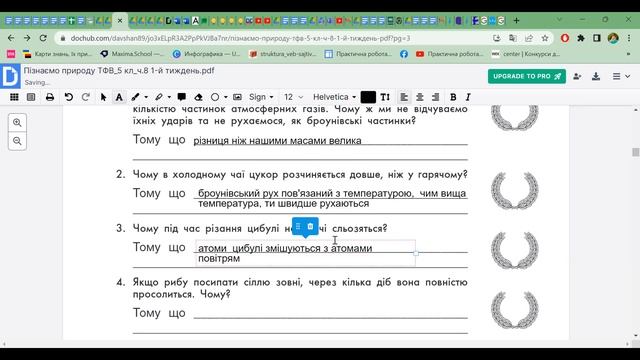Viewport: 640px width, 360px height.
Task: Toggle the page manager panel icon
Action: pyautogui.click(x=31, y=97)
